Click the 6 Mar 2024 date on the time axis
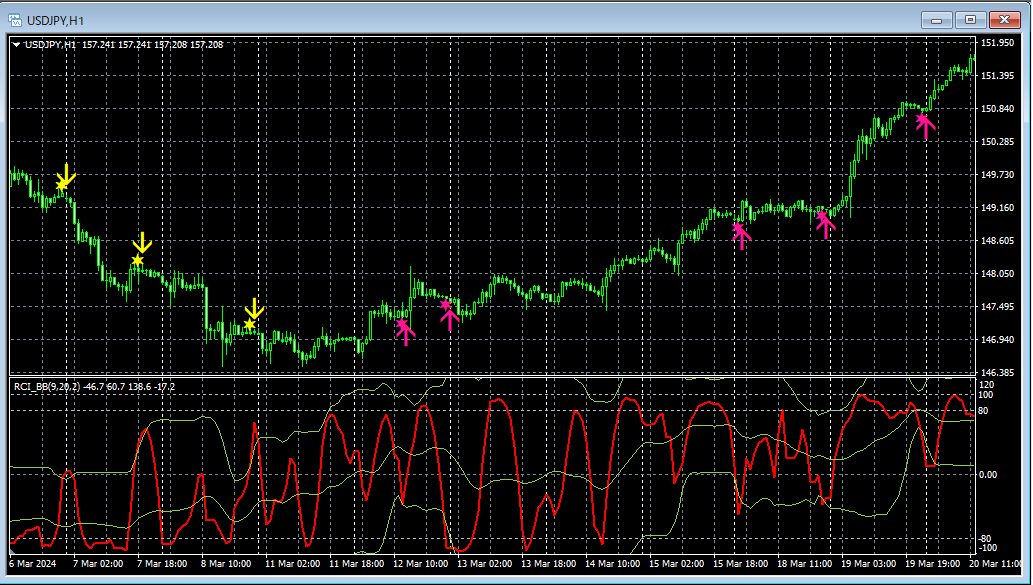The width and height of the screenshot is (1033, 585). pyautogui.click(x=35, y=562)
